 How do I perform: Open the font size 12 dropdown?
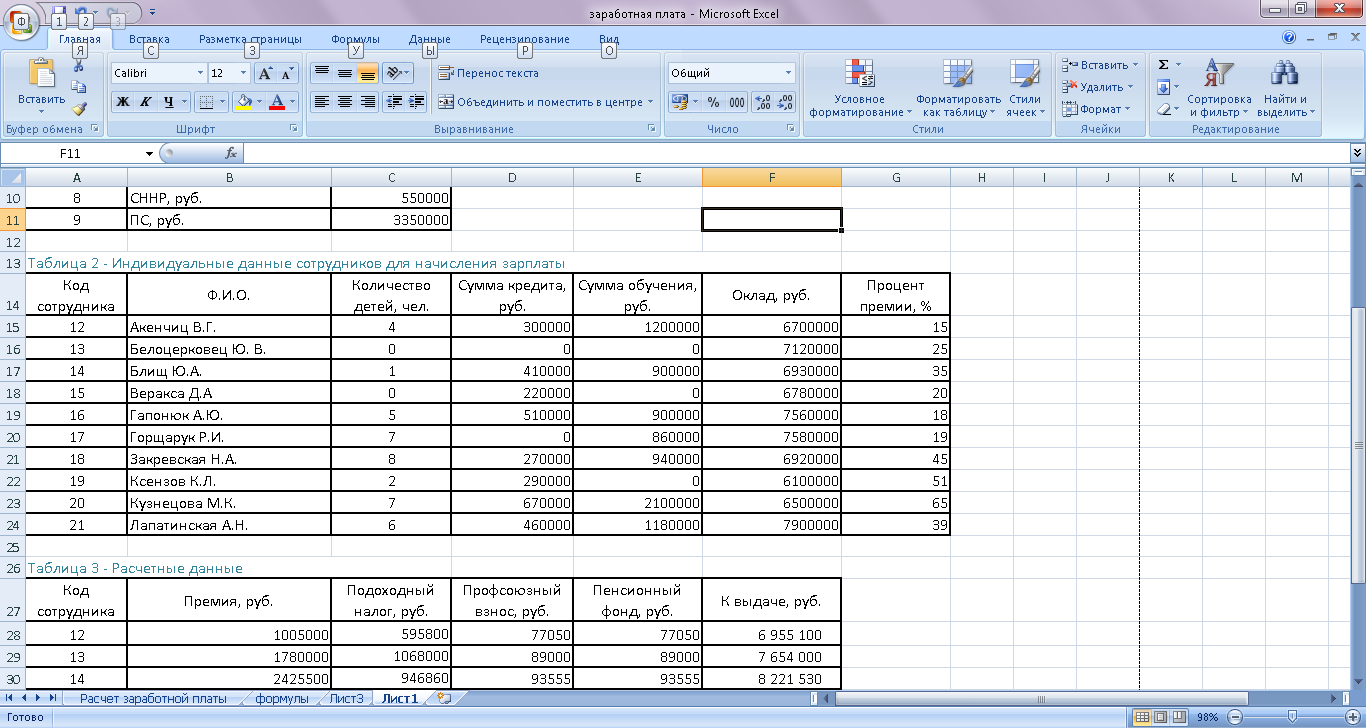coord(243,73)
